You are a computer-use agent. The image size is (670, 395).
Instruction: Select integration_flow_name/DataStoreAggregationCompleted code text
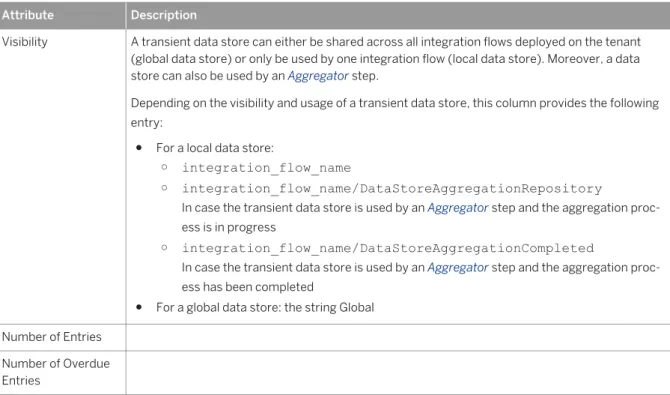coord(388,248)
